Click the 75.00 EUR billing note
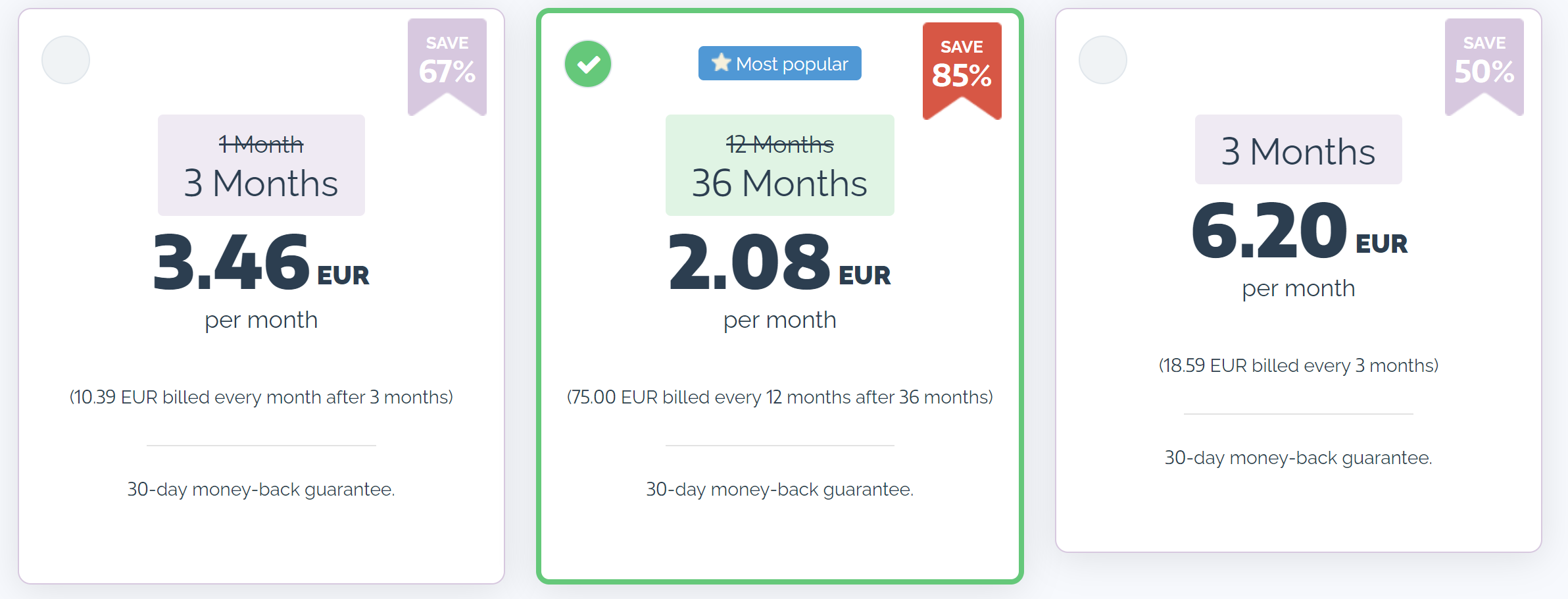Viewport: 1568px width, 599px height. pos(779,397)
